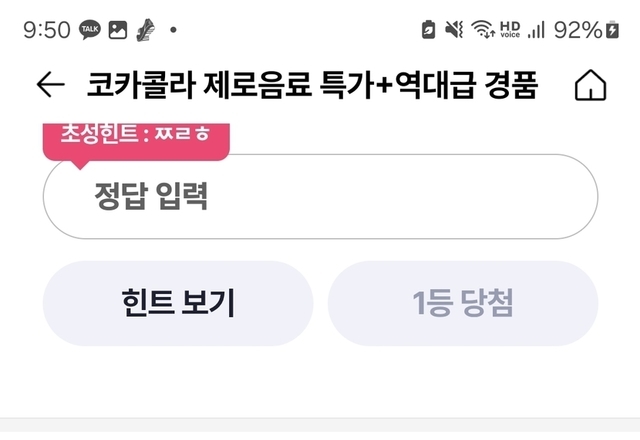Tap the charging battery icon
This screenshot has height=440, width=640.
click(x=612, y=30)
